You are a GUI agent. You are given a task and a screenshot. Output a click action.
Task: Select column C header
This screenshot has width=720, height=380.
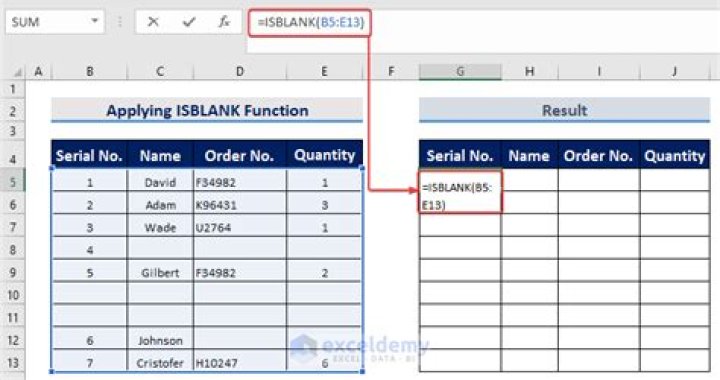[160, 72]
